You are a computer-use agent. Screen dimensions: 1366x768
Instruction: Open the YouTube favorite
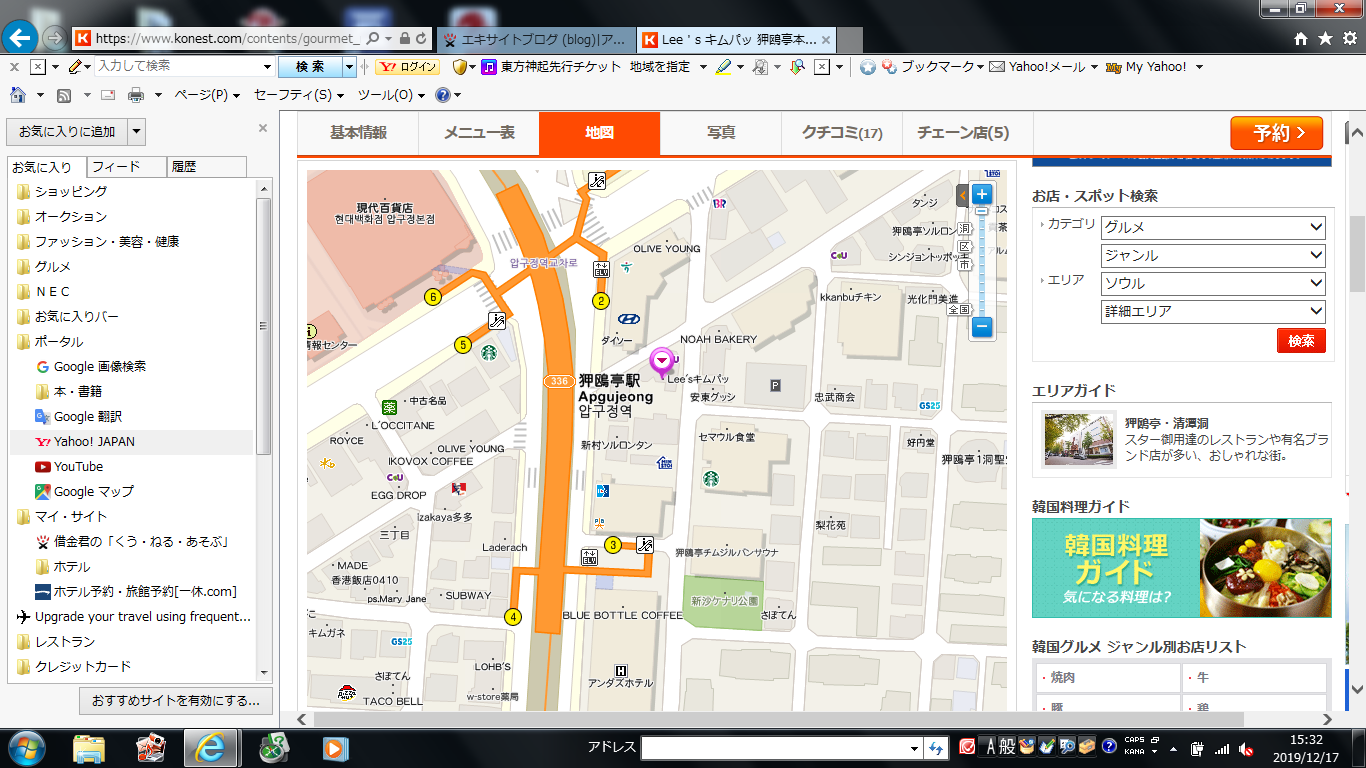pyautogui.click(x=78, y=466)
